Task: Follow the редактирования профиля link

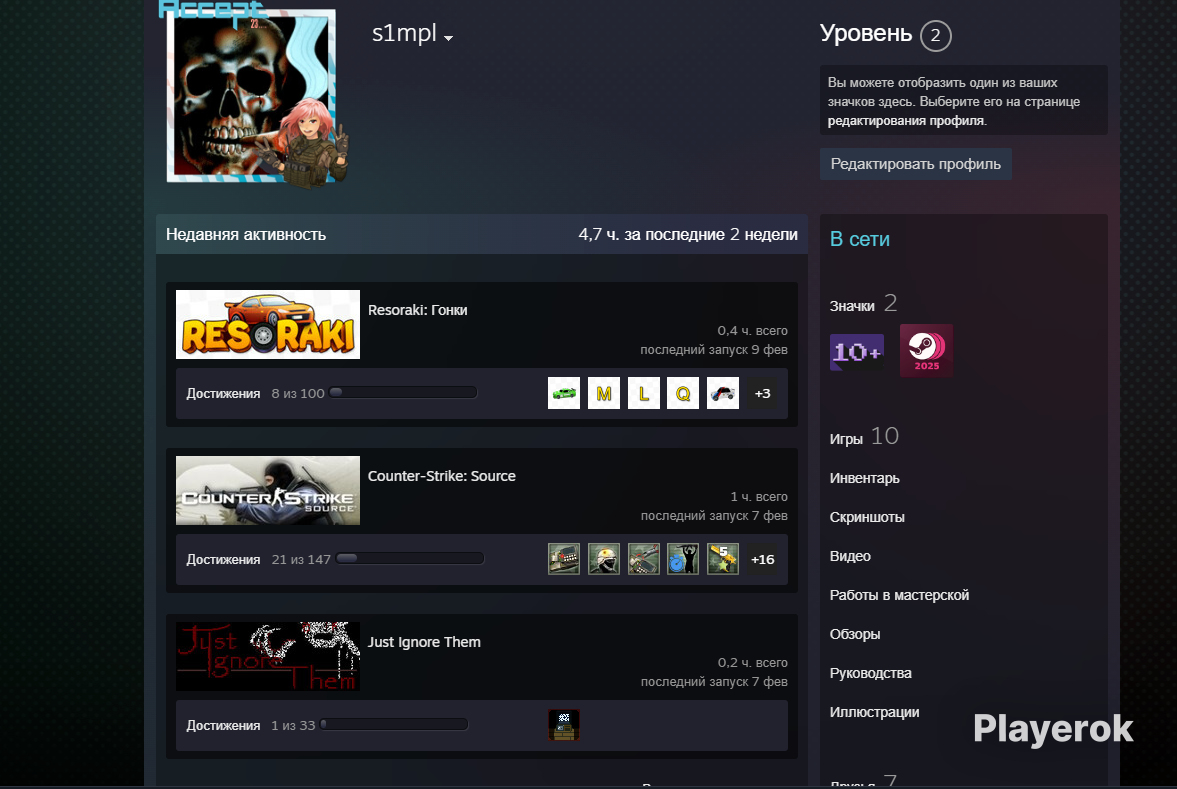Action: click(906, 120)
